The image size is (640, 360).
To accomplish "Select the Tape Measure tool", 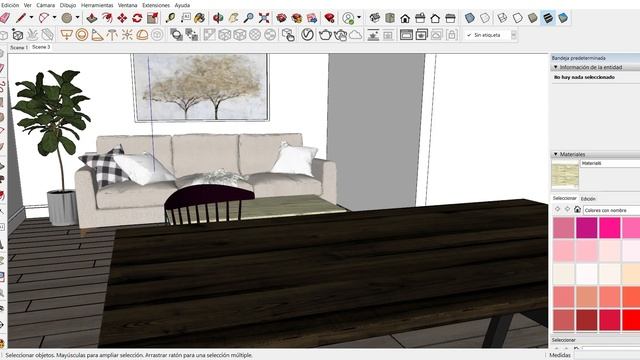I will (x=170, y=18).
